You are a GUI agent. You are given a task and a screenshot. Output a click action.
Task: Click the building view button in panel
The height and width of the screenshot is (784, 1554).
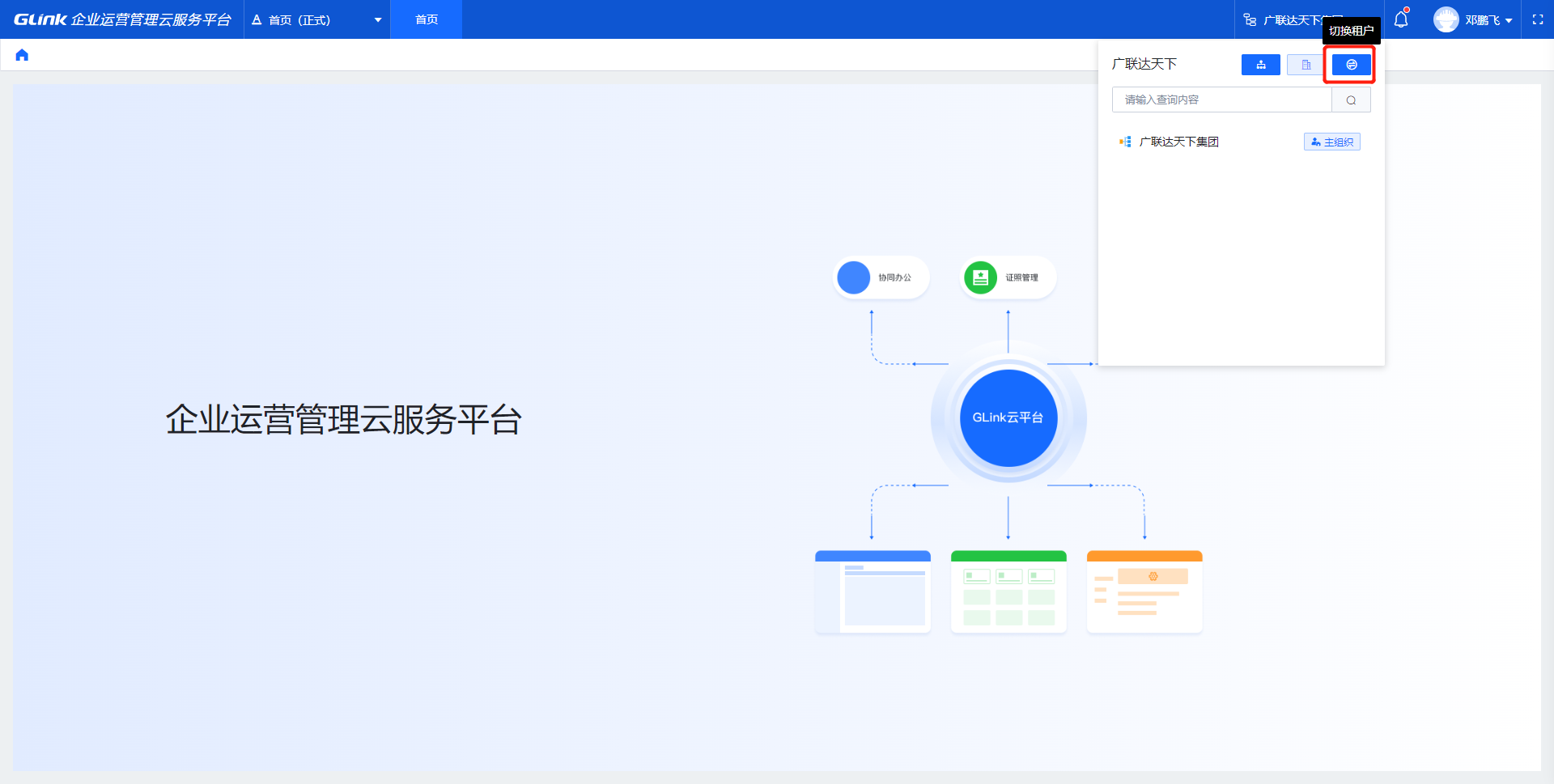pos(1306,65)
